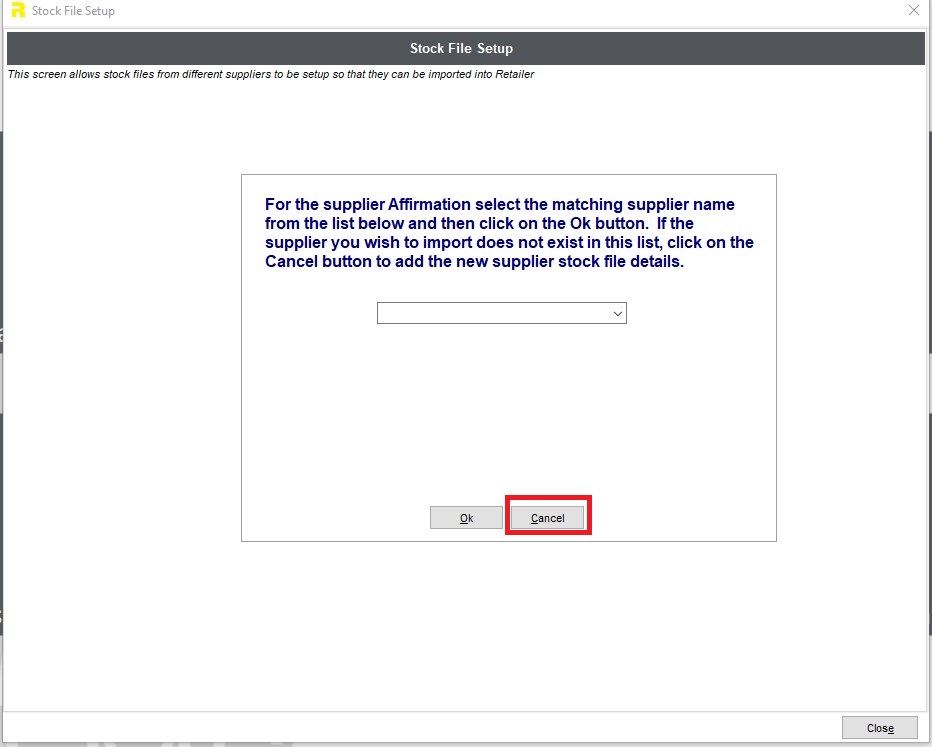Open the matching supplier name dropdown
The image size is (932, 747).
coord(501,314)
